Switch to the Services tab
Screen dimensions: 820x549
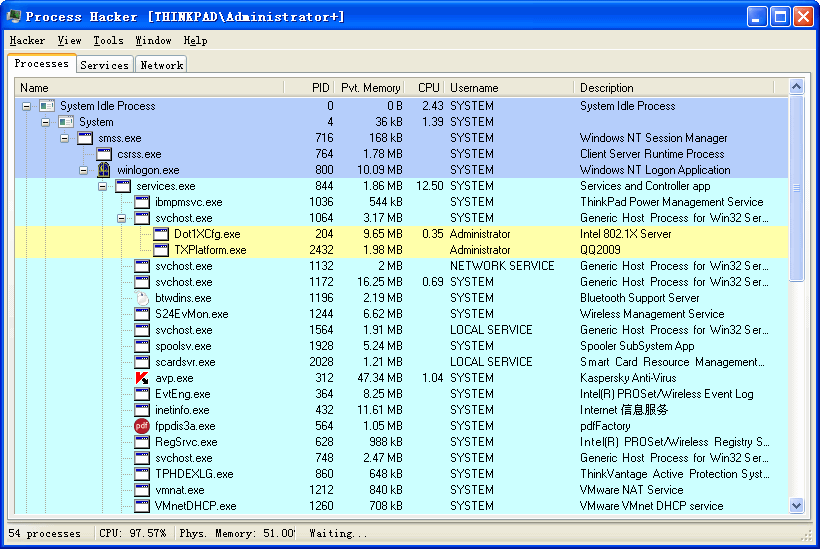coord(104,65)
